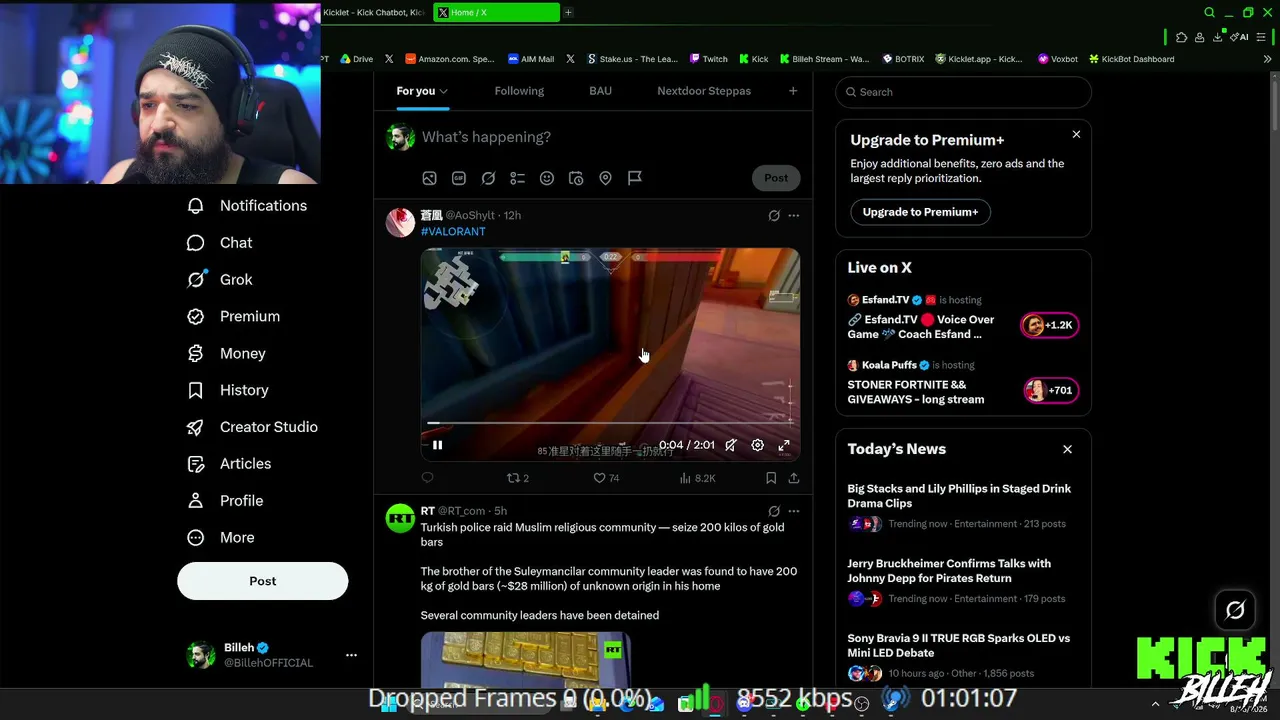
Task: Open the #VALORANT hashtag link
Action: pos(453,231)
